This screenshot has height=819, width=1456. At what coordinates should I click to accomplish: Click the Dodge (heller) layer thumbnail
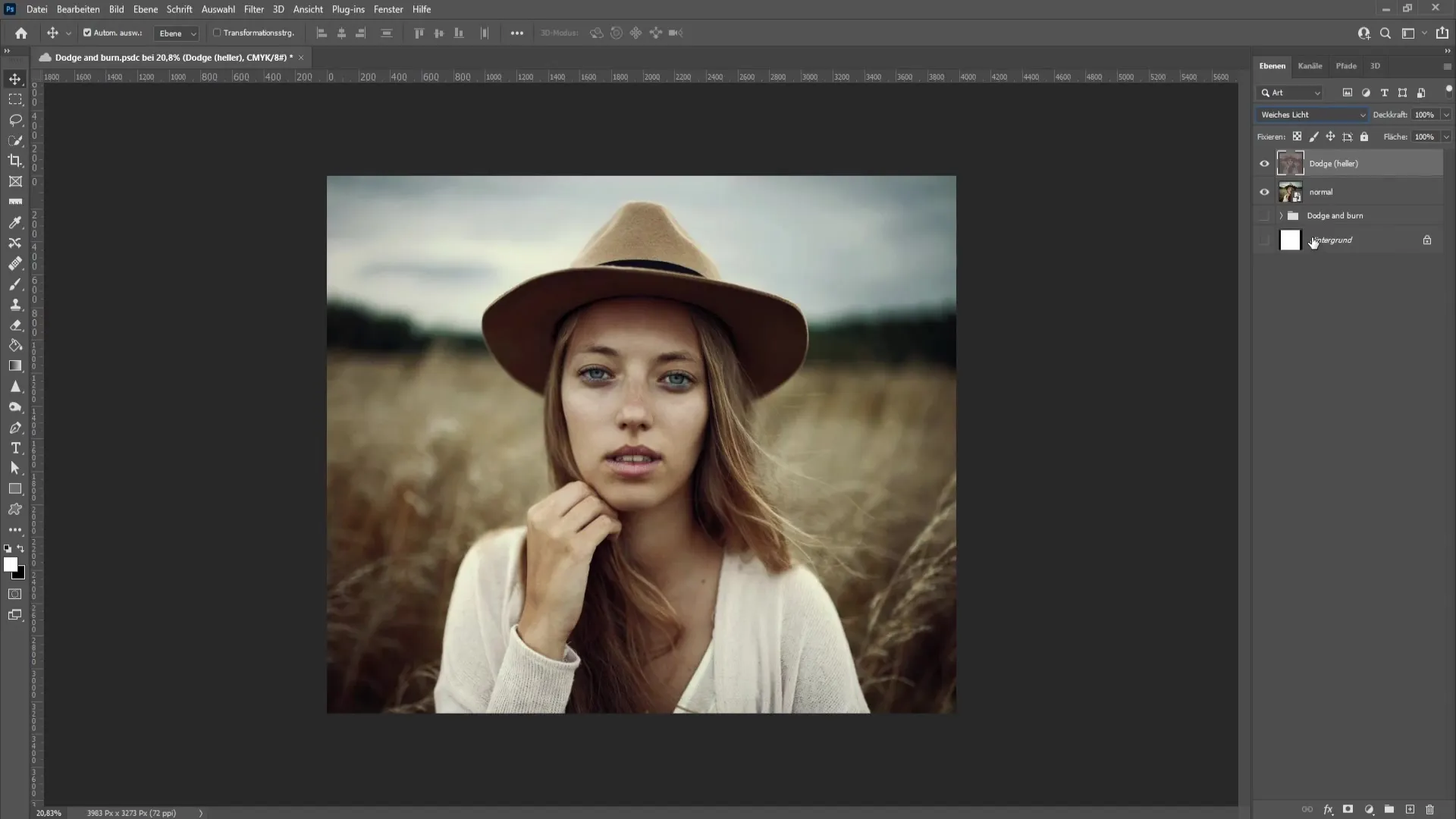[x=1290, y=163]
